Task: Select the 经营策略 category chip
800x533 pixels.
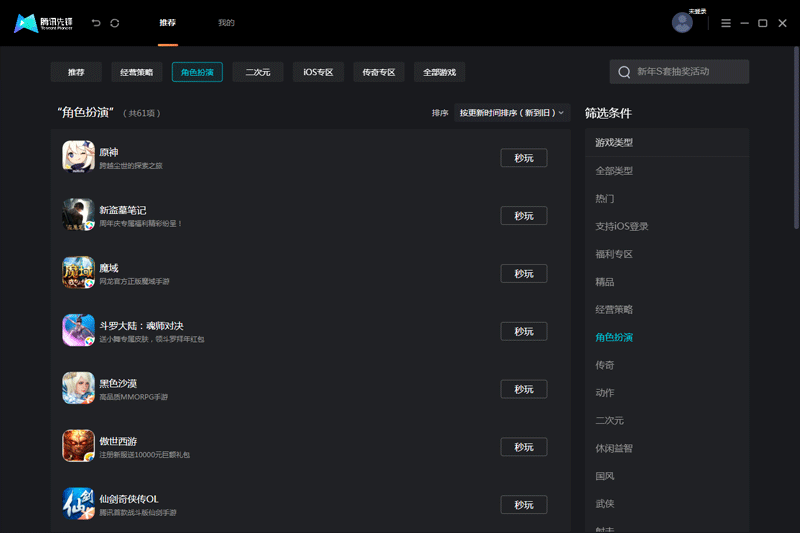Action: [137, 72]
